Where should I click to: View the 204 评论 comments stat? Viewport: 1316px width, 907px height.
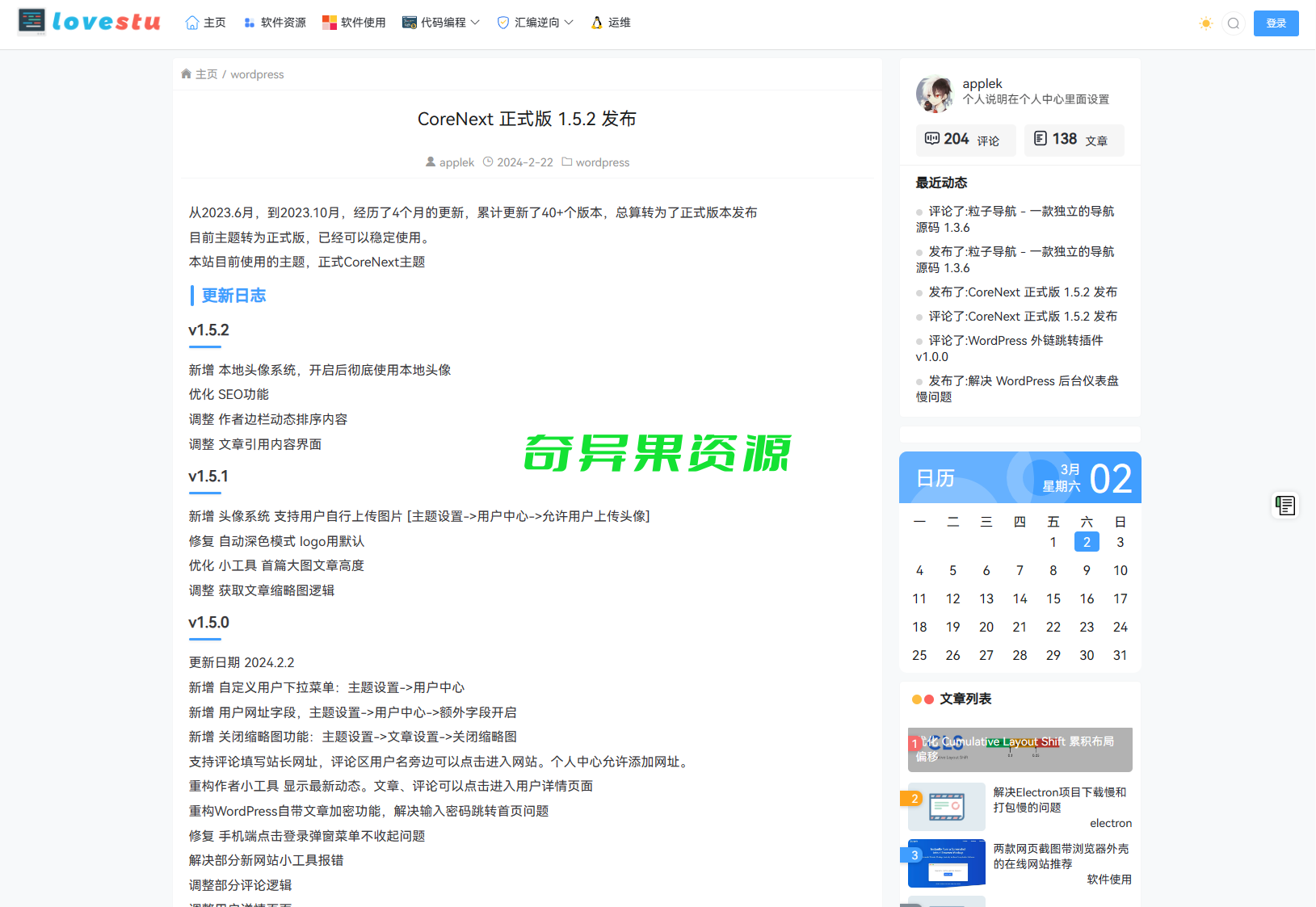point(965,140)
